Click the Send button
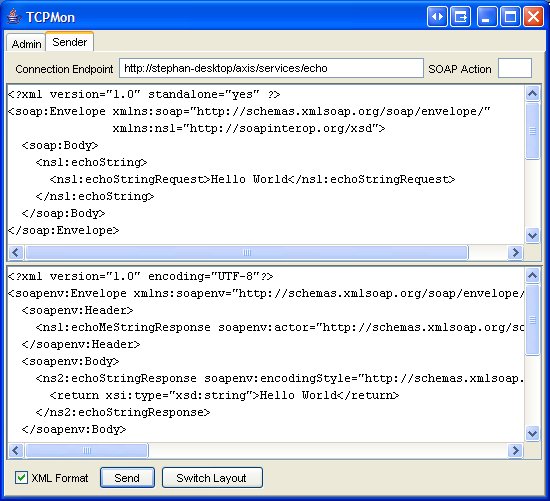Viewport: 550px width, 501px height. click(127, 477)
